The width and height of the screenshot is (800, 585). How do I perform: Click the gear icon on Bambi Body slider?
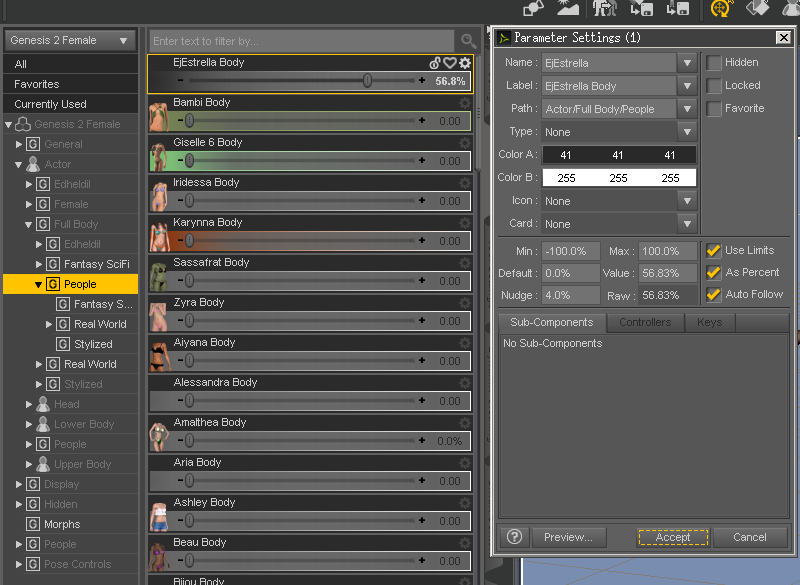[x=464, y=103]
